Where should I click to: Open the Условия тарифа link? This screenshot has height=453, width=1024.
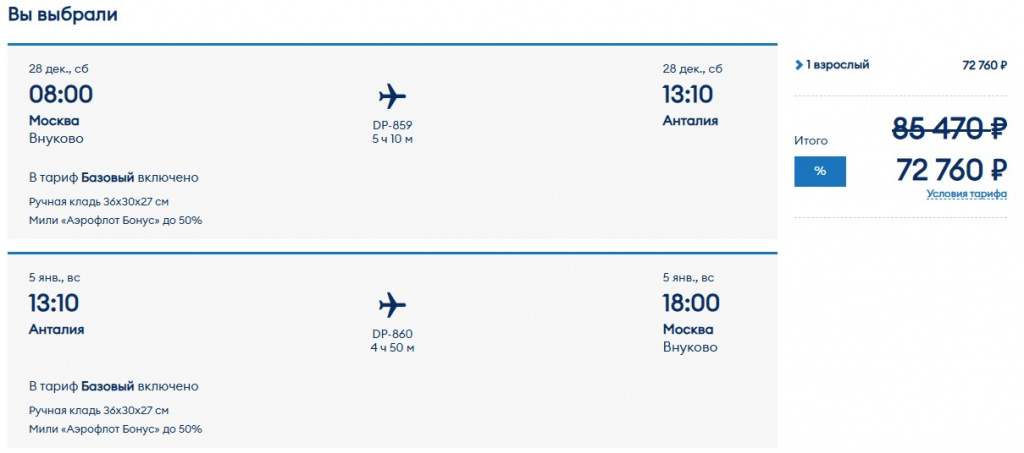tap(966, 194)
